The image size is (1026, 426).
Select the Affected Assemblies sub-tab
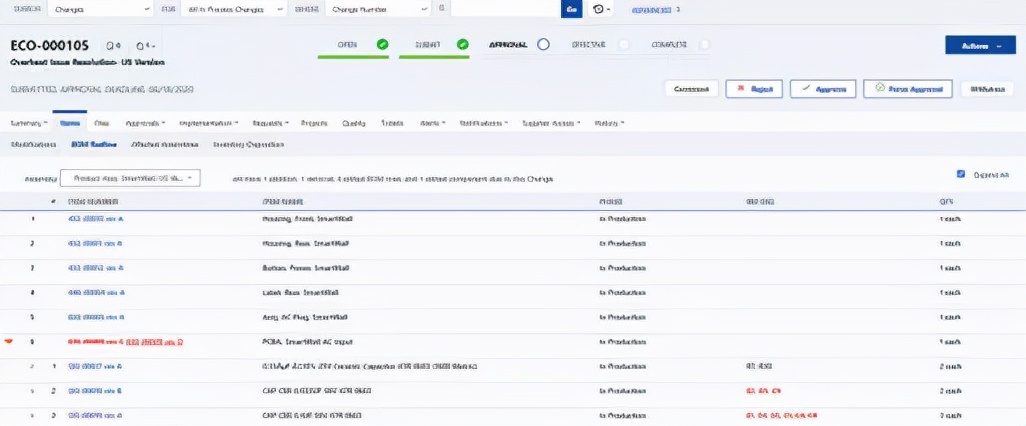[x=166, y=145]
